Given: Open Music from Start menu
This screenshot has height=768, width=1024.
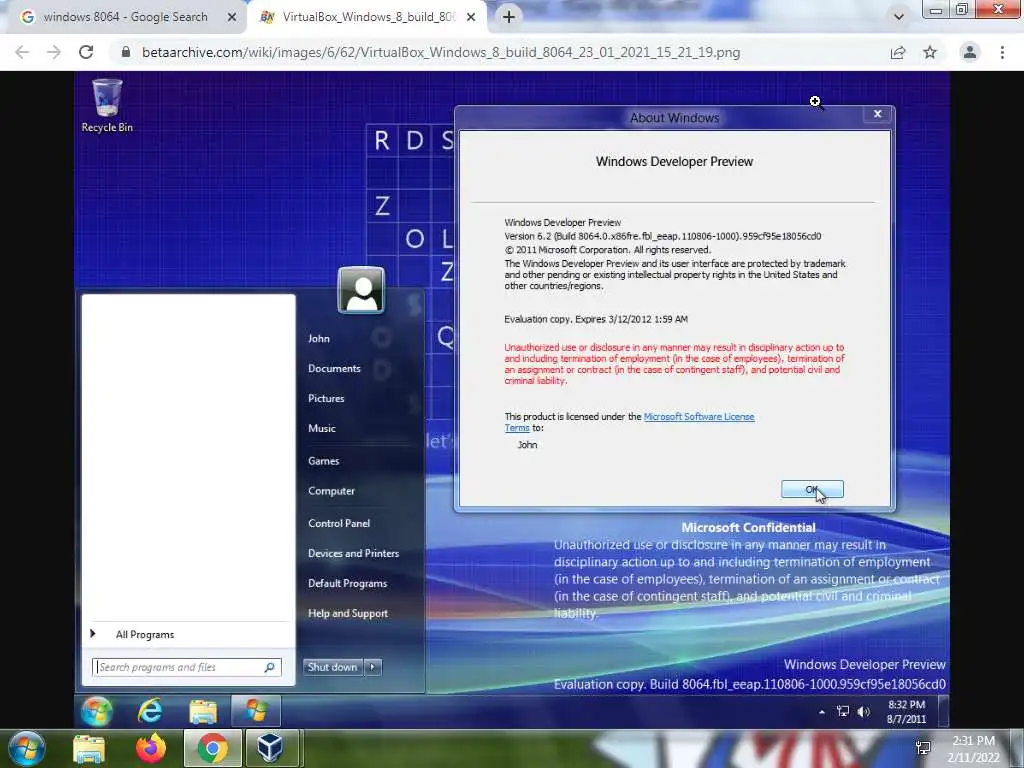Looking at the screenshot, I should click(321, 428).
